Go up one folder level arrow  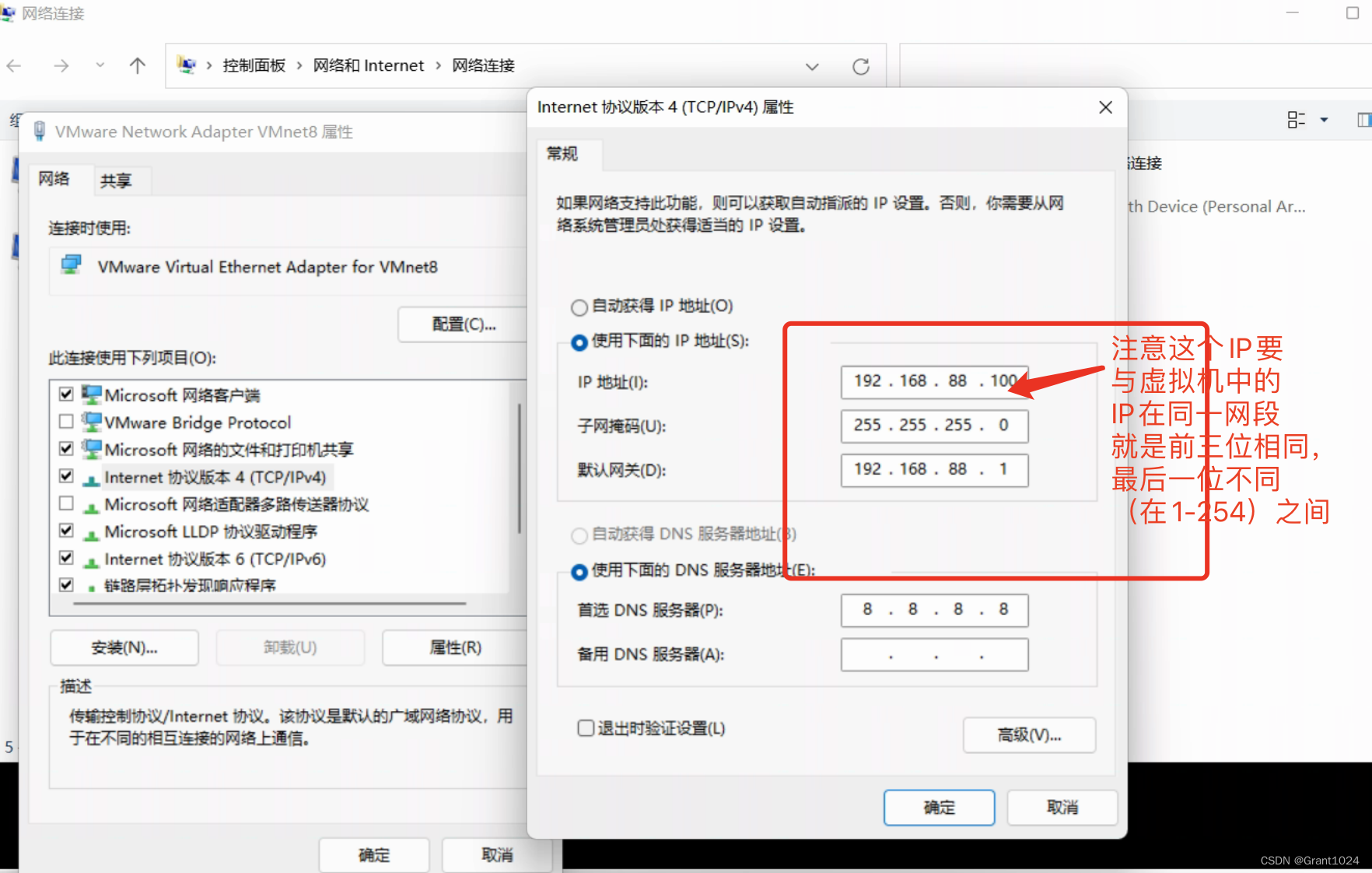tap(138, 65)
